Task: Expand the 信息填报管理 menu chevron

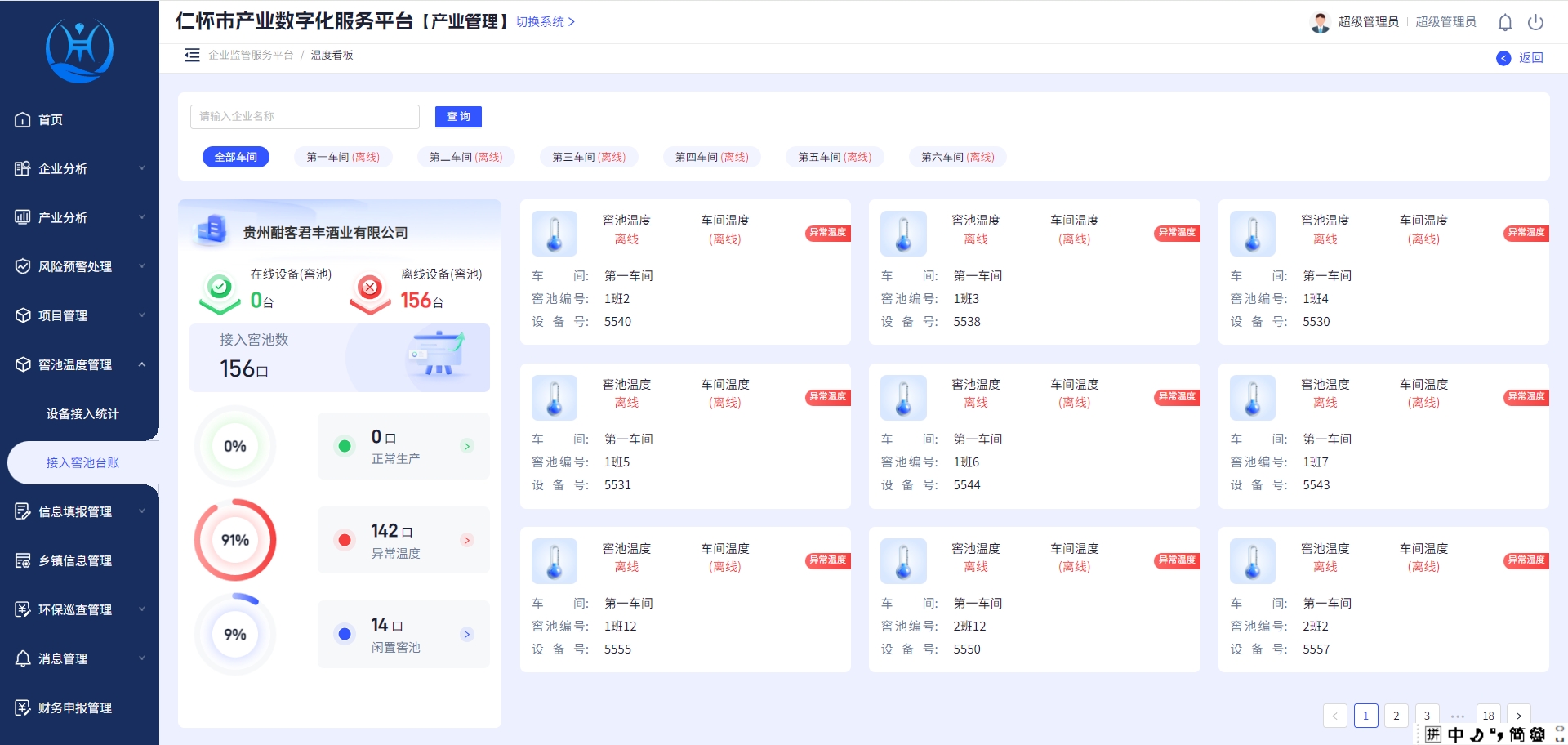Action: (x=142, y=511)
